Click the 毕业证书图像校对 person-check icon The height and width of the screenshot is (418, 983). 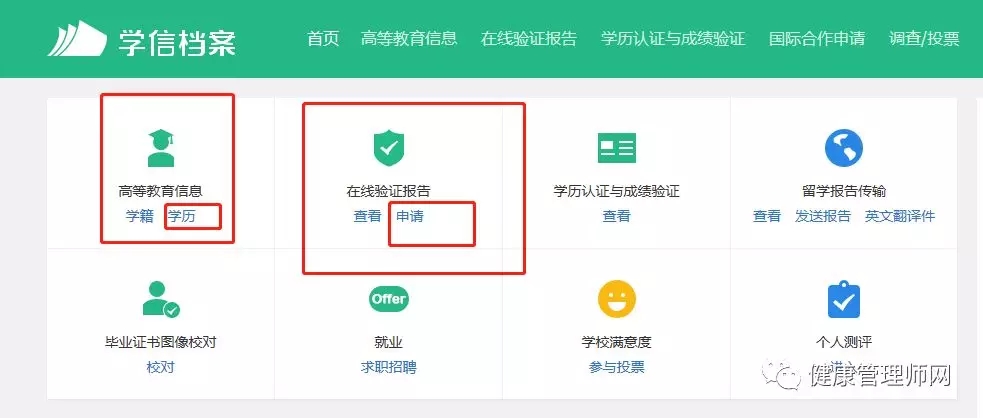coord(160,299)
